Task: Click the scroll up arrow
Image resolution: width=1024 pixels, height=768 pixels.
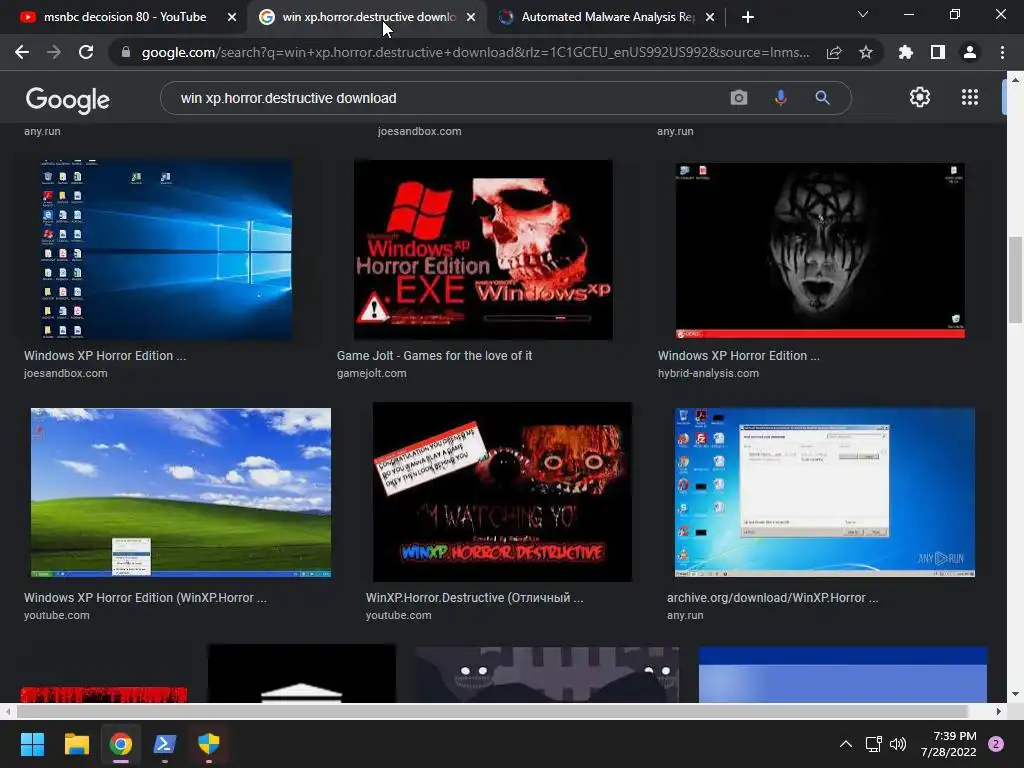Action: coord(1015,79)
